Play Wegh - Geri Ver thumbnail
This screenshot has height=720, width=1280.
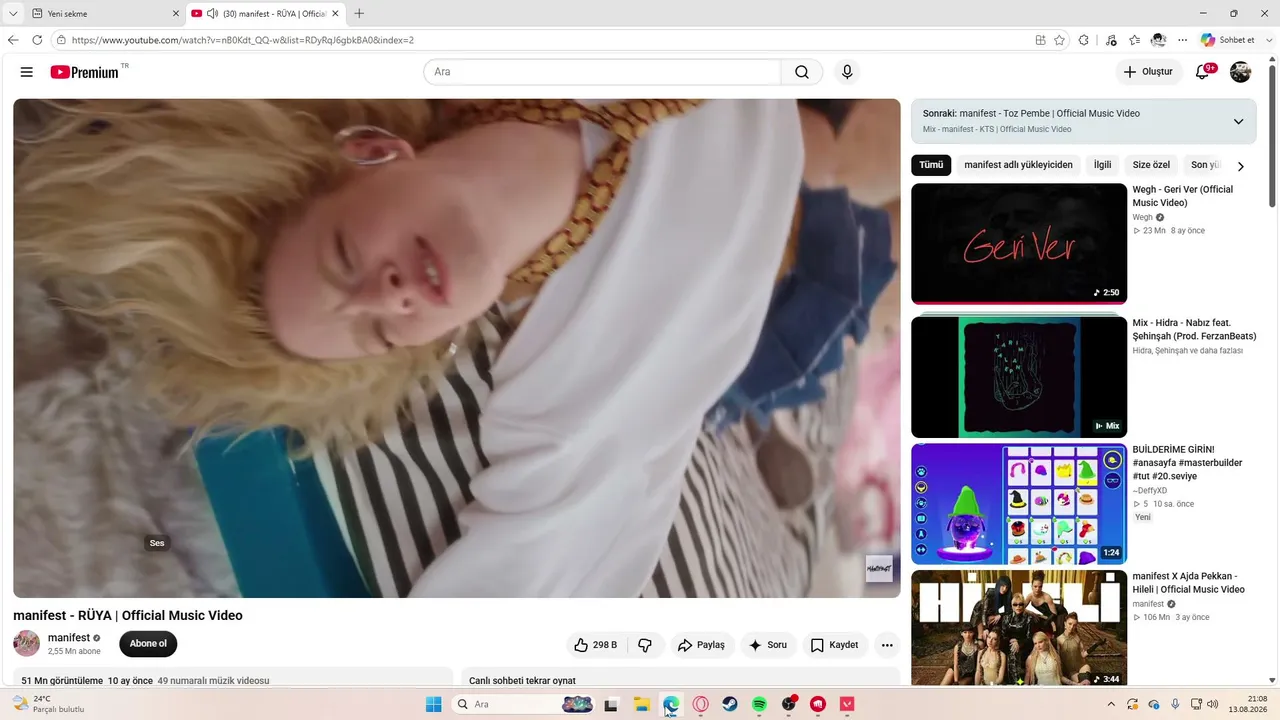click(x=1019, y=243)
